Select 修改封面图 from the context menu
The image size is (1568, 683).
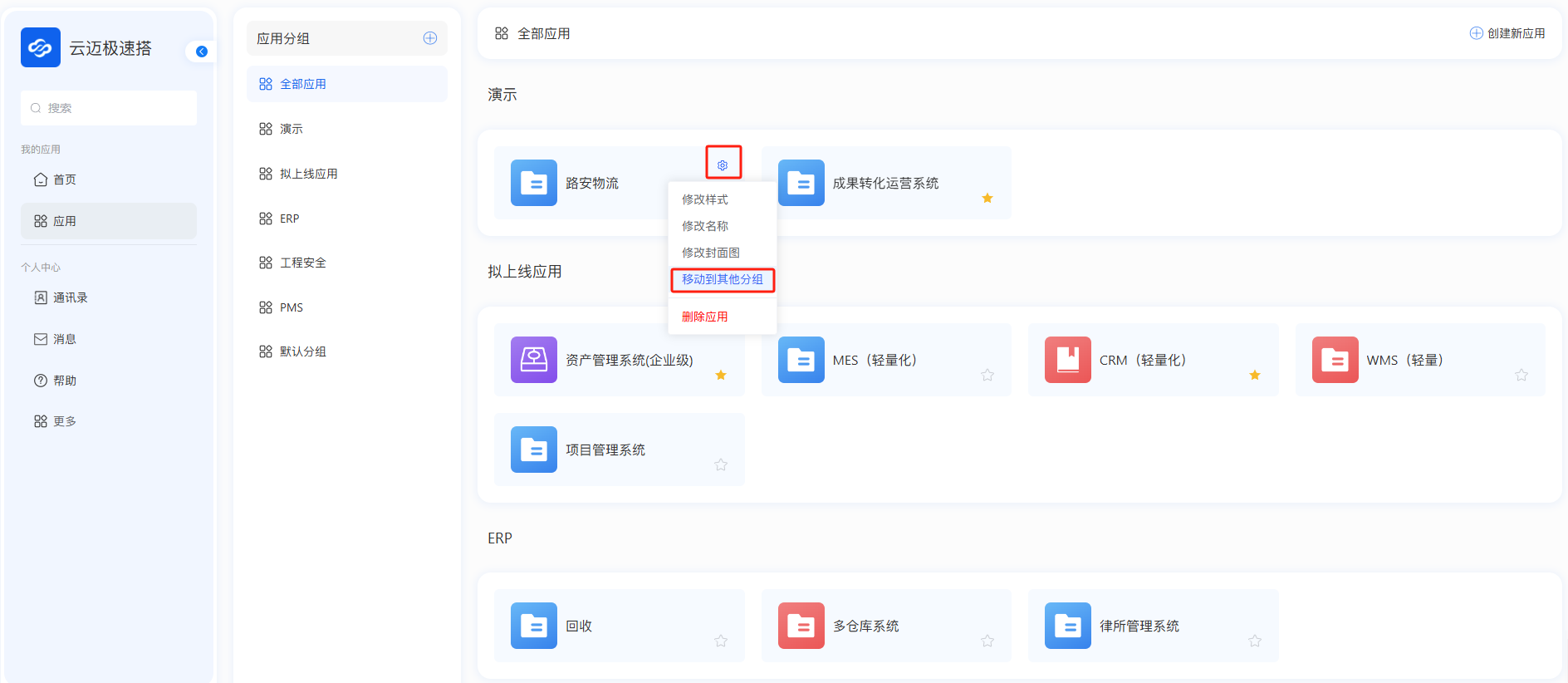[710, 253]
